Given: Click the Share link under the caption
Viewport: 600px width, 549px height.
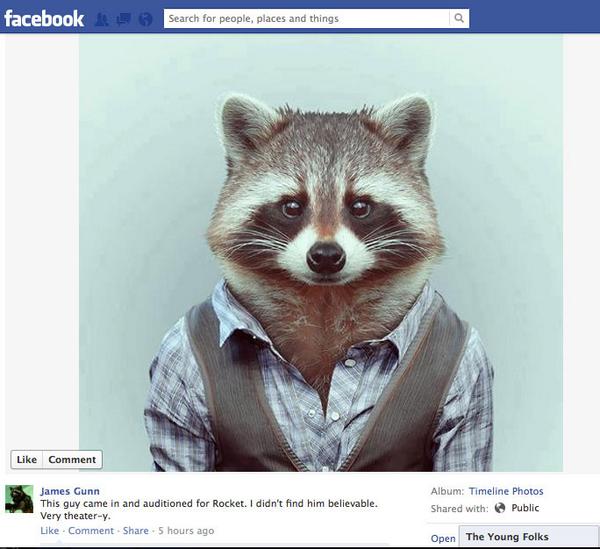Looking at the screenshot, I should [x=136, y=531].
